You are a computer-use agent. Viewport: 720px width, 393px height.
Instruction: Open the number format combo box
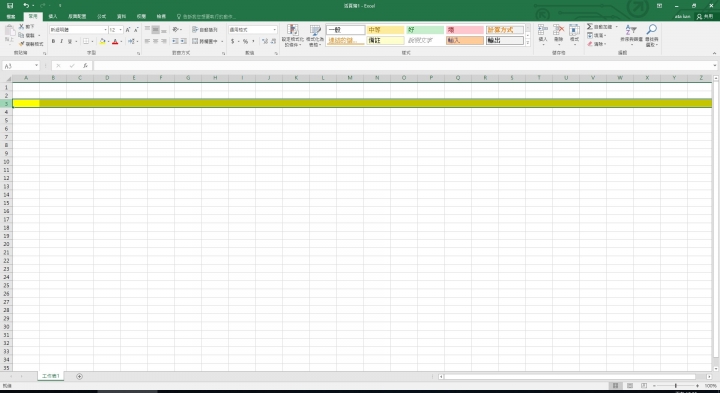coord(253,29)
